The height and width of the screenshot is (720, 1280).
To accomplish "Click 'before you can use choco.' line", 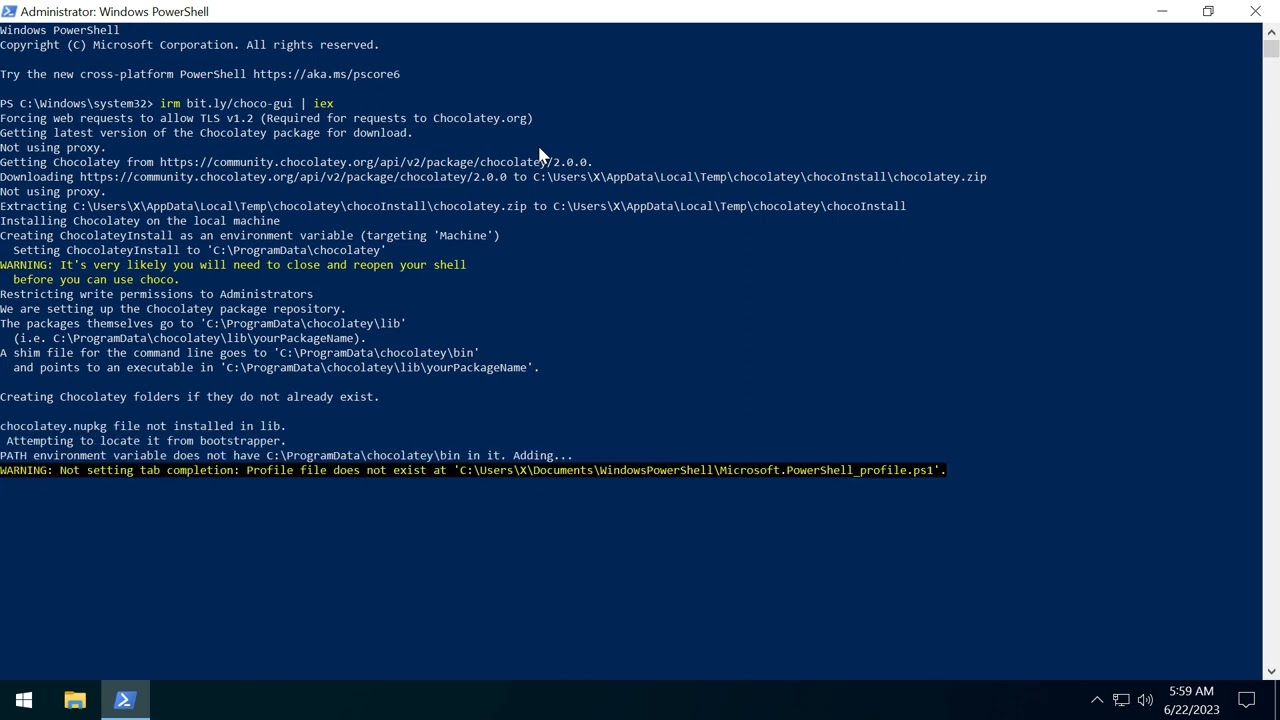I will point(96,279).
